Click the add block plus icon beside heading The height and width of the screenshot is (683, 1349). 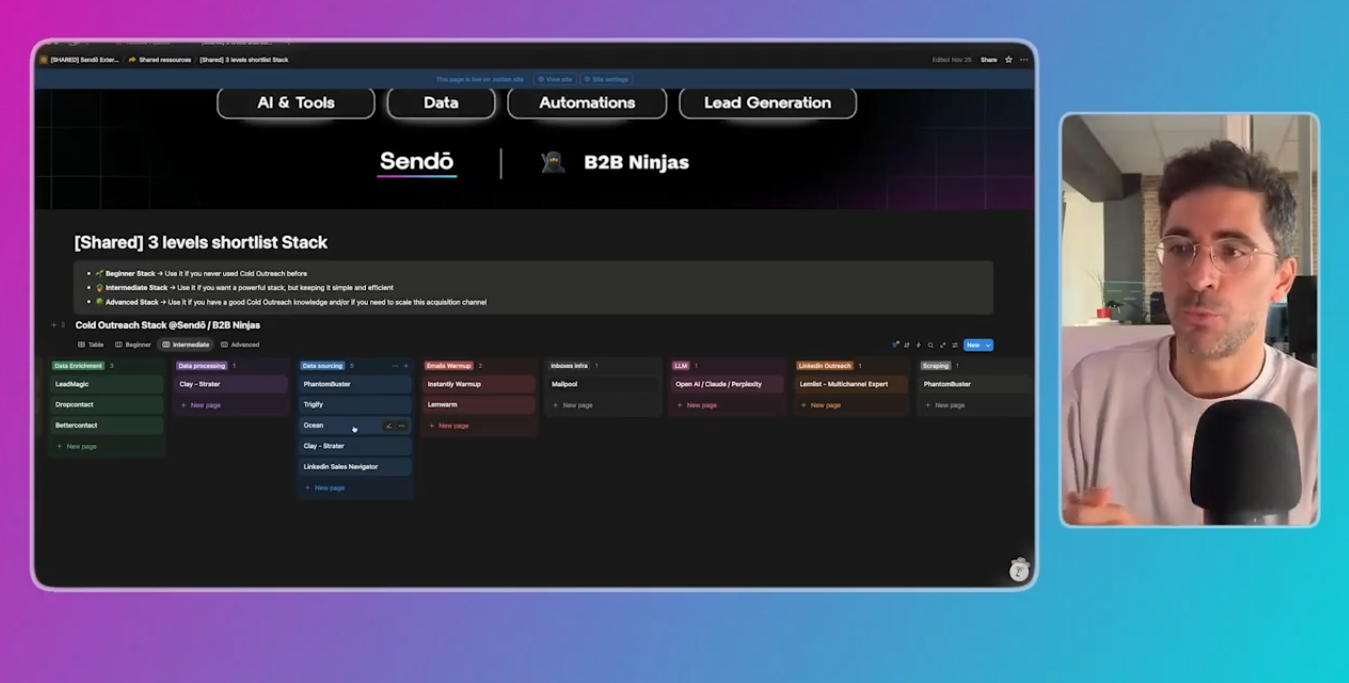54,325
